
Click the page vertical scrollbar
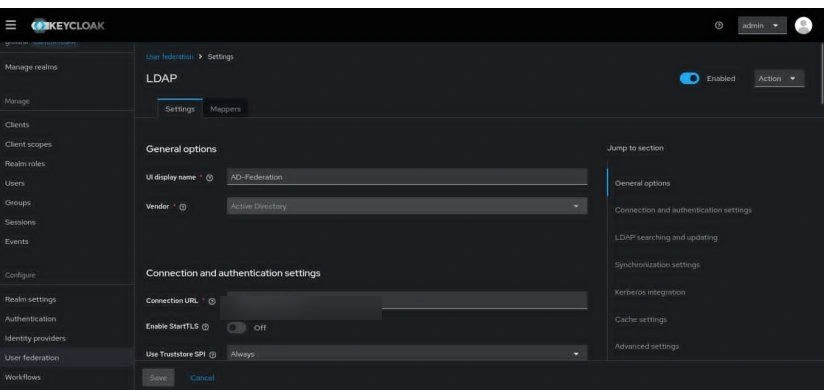[823, 74]
